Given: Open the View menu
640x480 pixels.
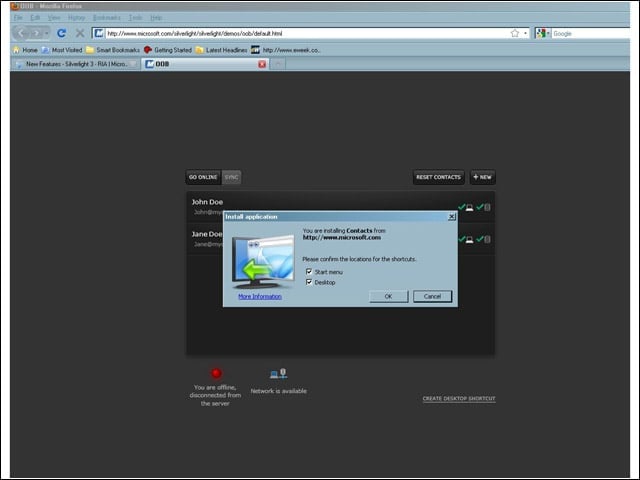Looking at the screenshot, I should 54,18.
